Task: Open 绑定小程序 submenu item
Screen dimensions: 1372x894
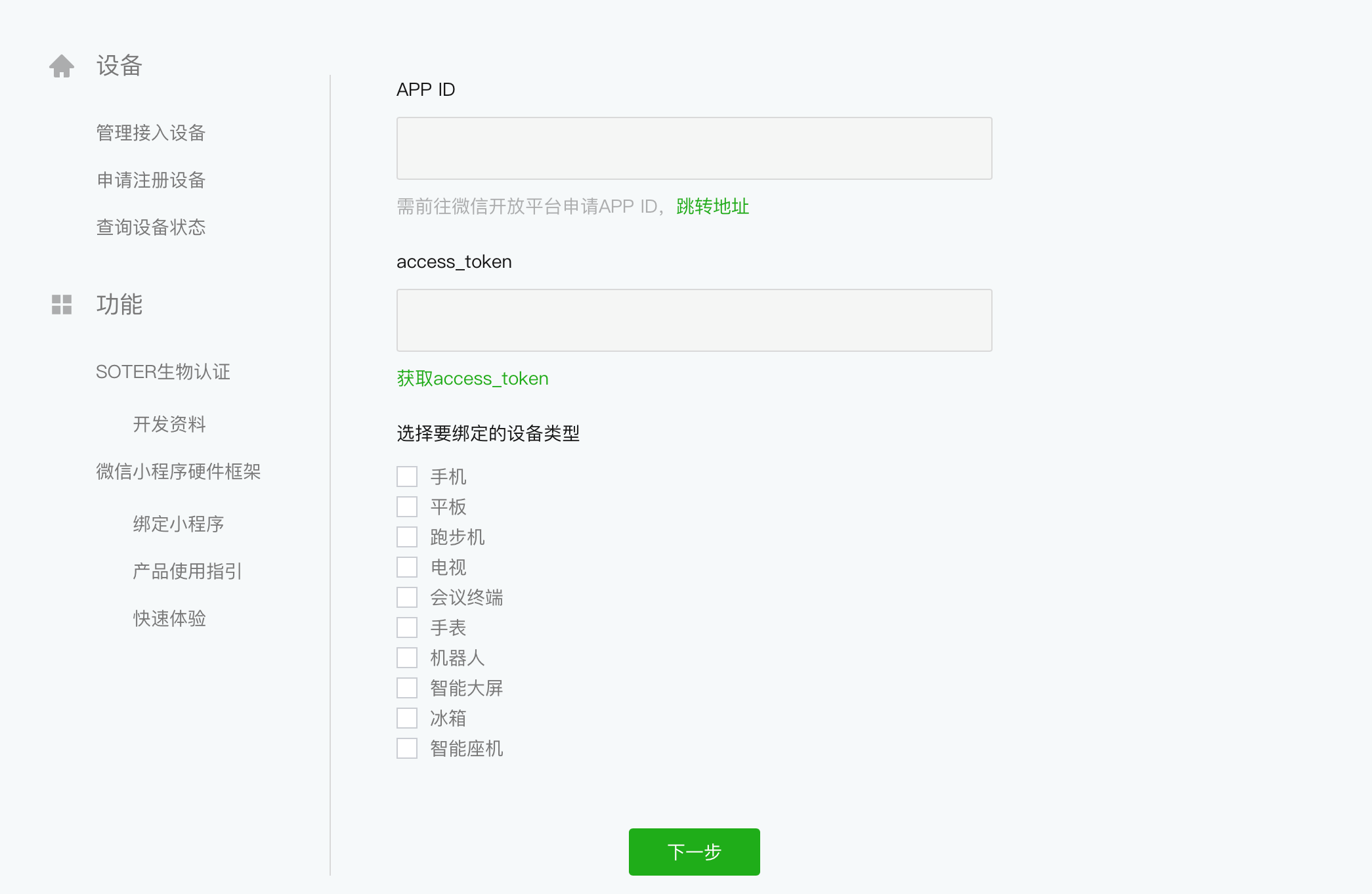Action: (179, 524)
